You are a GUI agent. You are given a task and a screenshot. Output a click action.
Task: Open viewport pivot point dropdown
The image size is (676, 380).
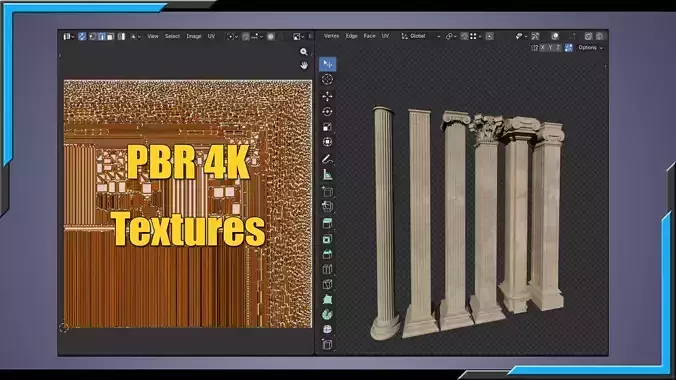pos(451,36)
